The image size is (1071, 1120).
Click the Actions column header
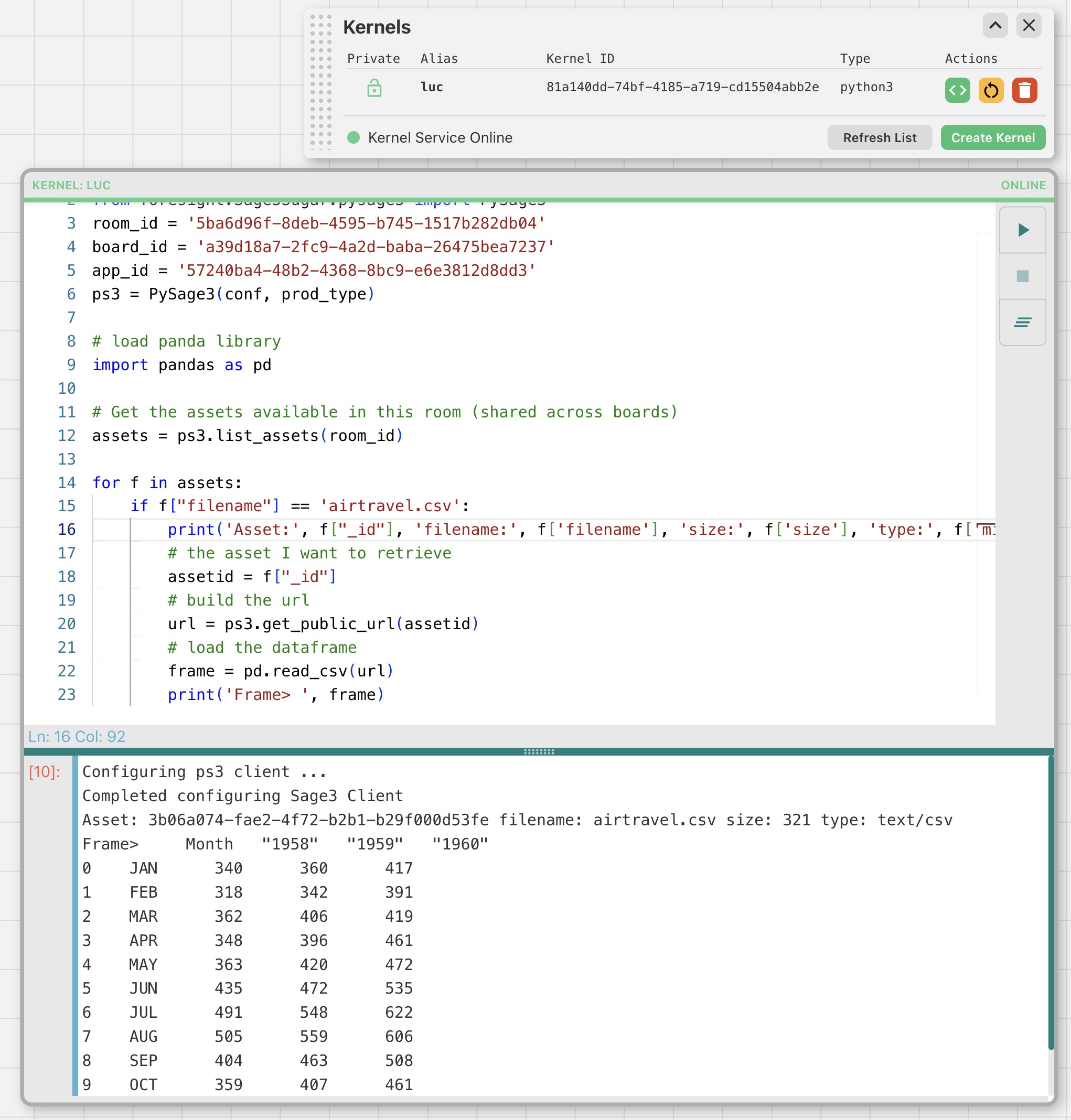[x=970, y=58]
